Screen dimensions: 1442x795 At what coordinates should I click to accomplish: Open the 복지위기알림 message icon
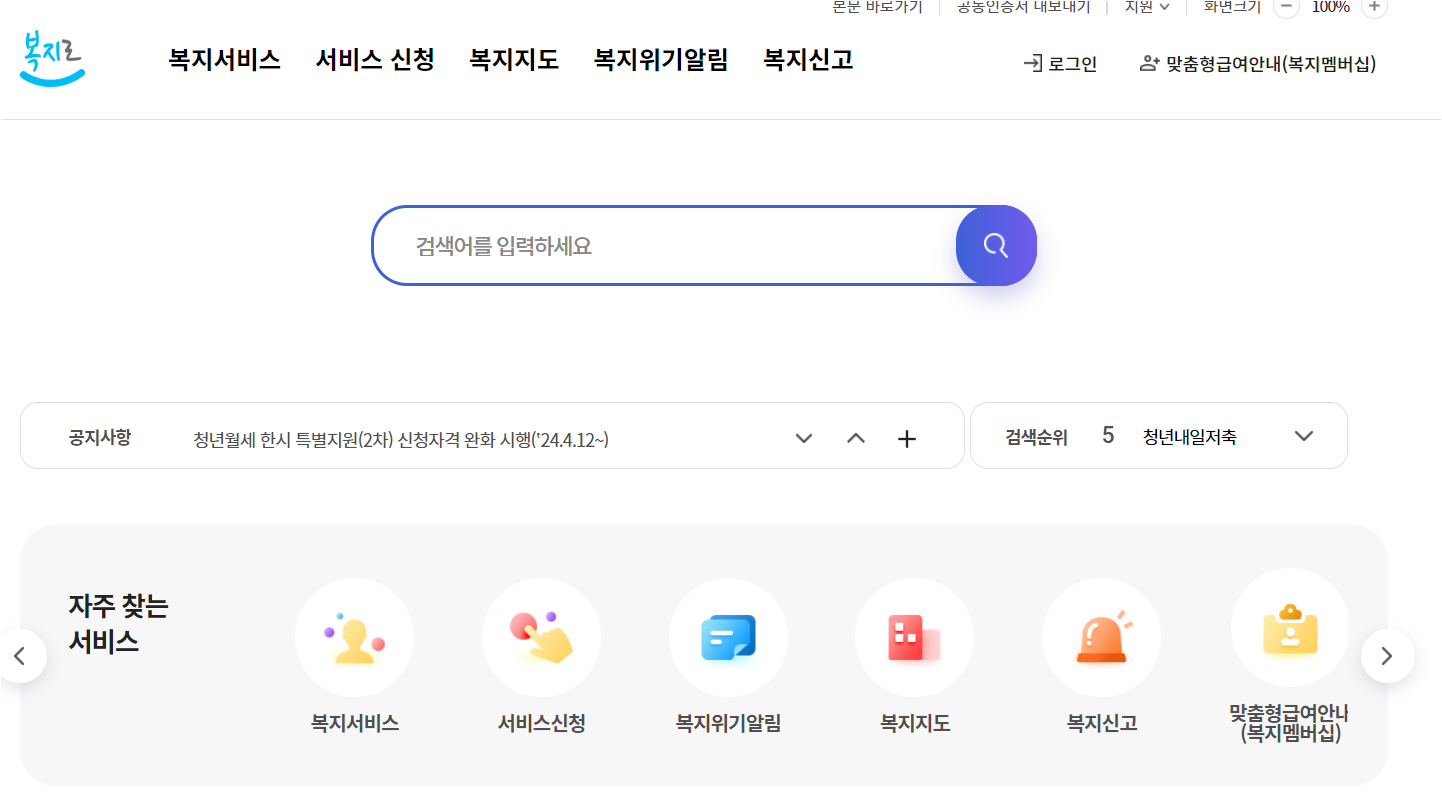[728, 638]
